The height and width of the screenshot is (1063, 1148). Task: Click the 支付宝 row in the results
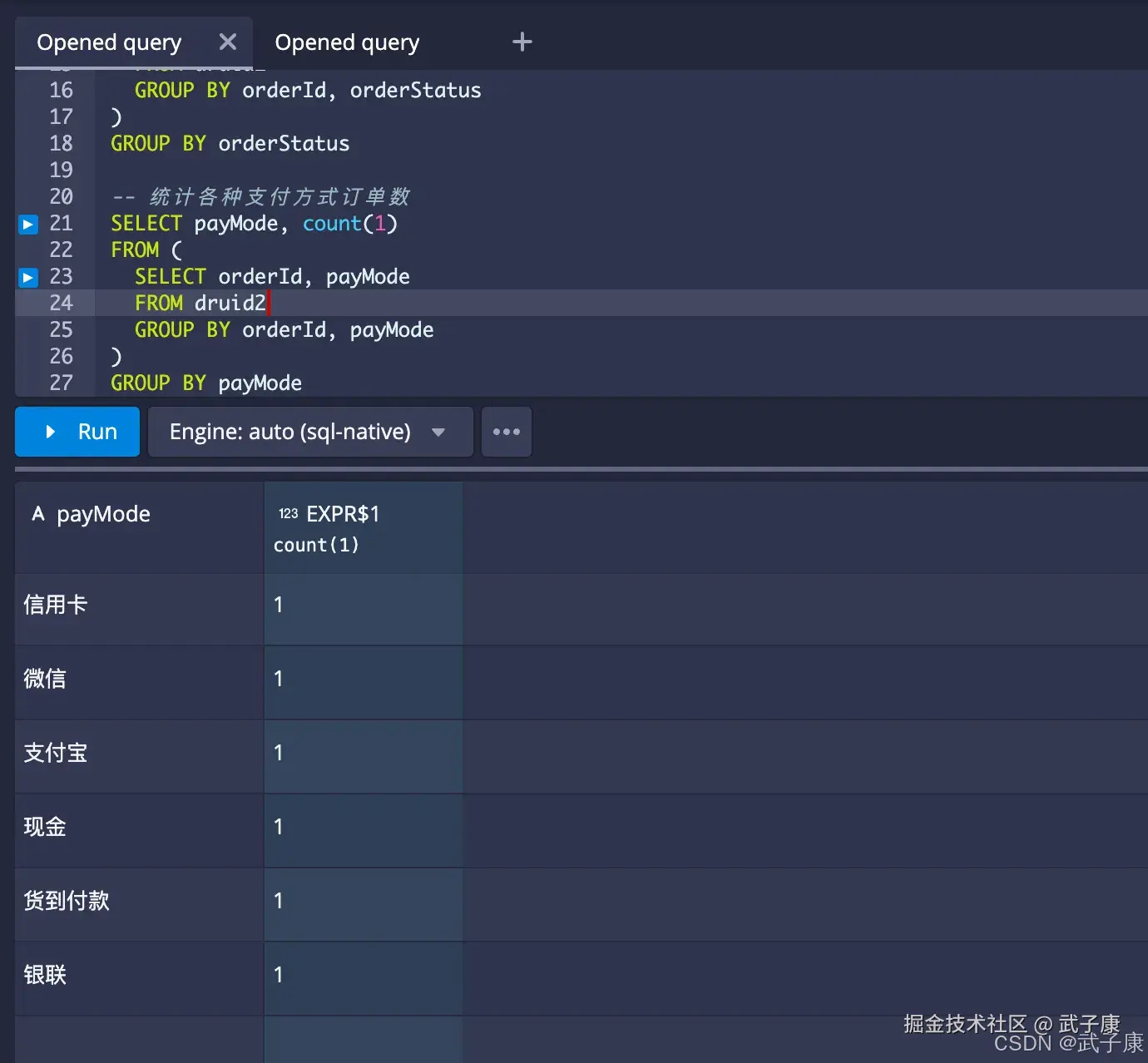coord(55,753)
